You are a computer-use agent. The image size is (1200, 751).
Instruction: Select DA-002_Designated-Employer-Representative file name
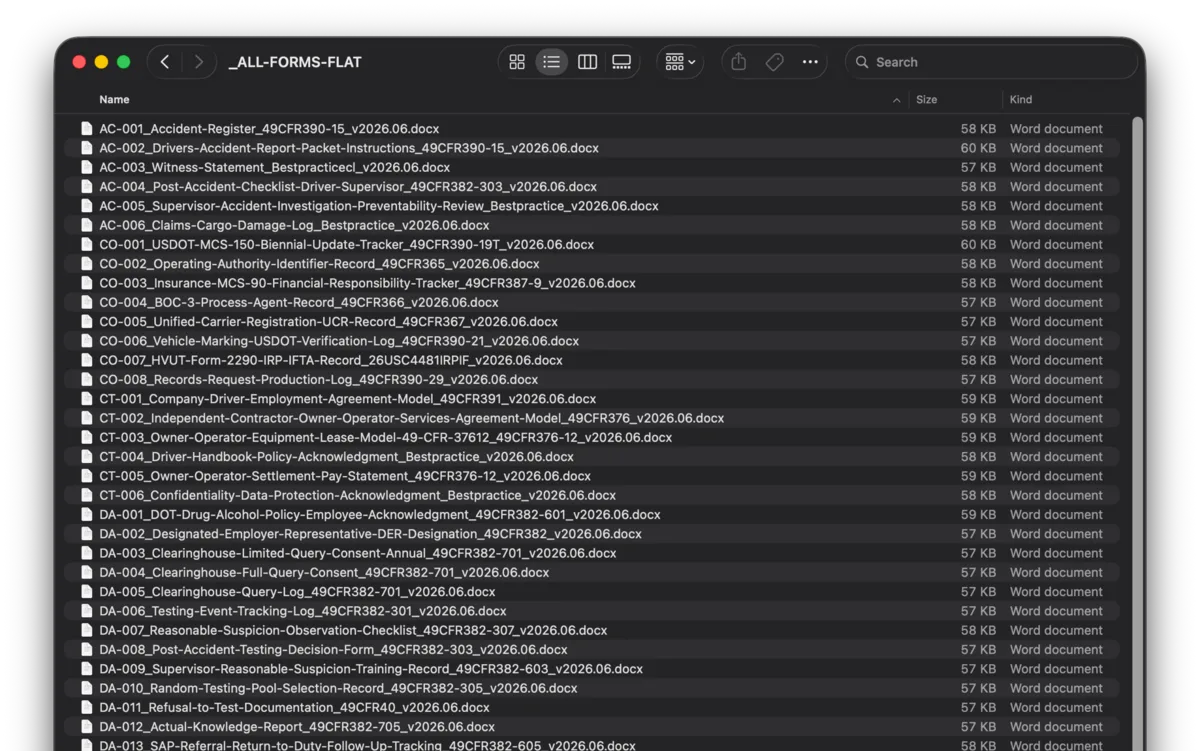pyautogui.click(x=371, y=534)
